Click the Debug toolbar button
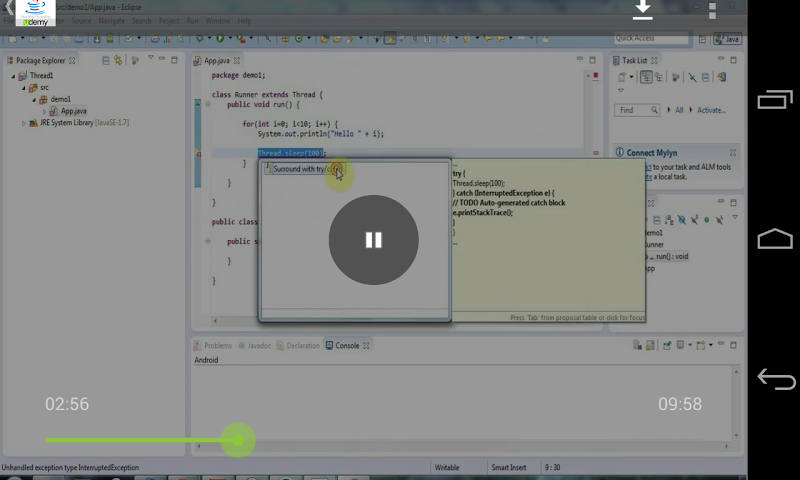 click(199, 38)
